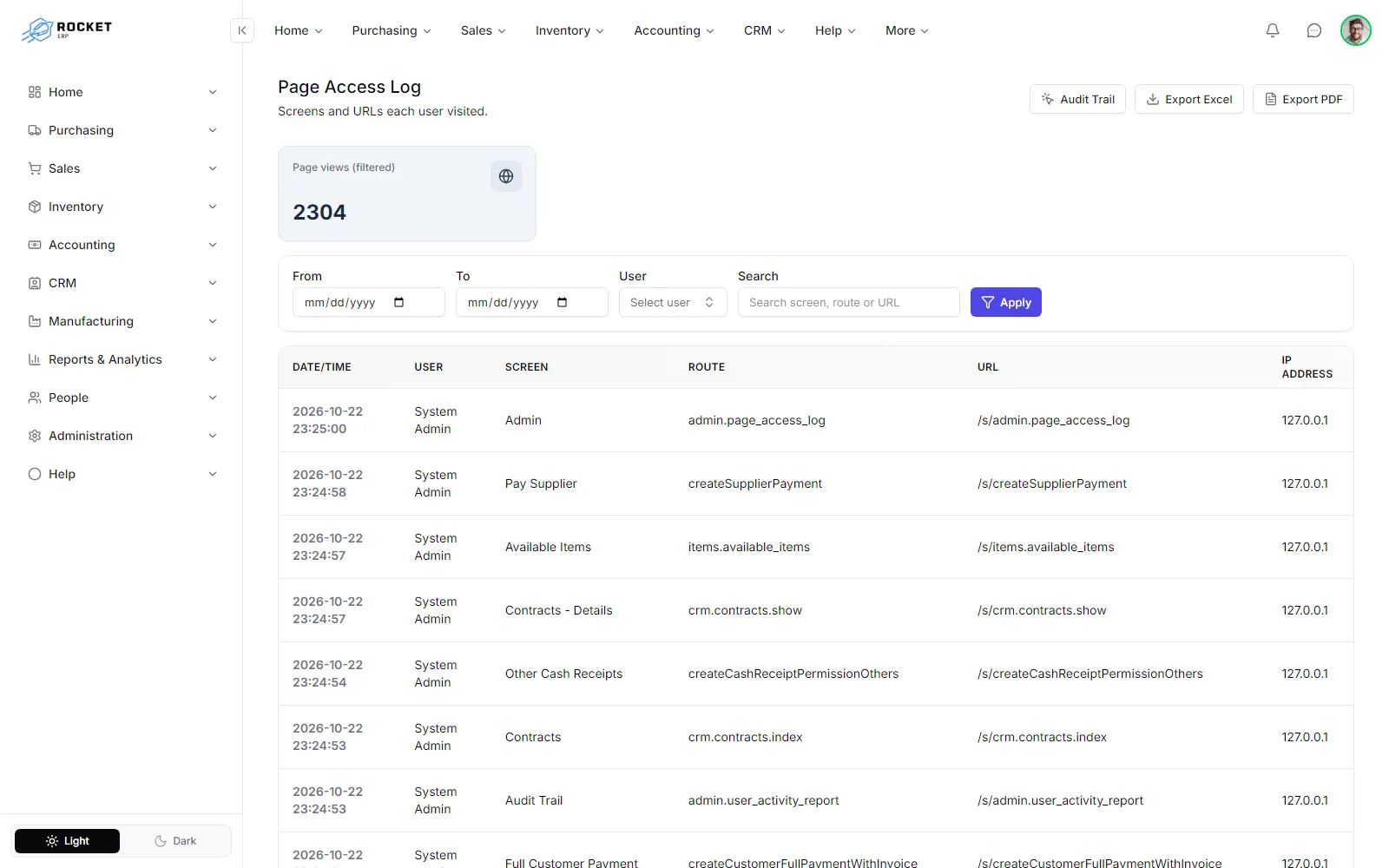Collapse the sidebar with the toggle icon
The width and height of the screenshot is (1389, 868).
(242, 30)
